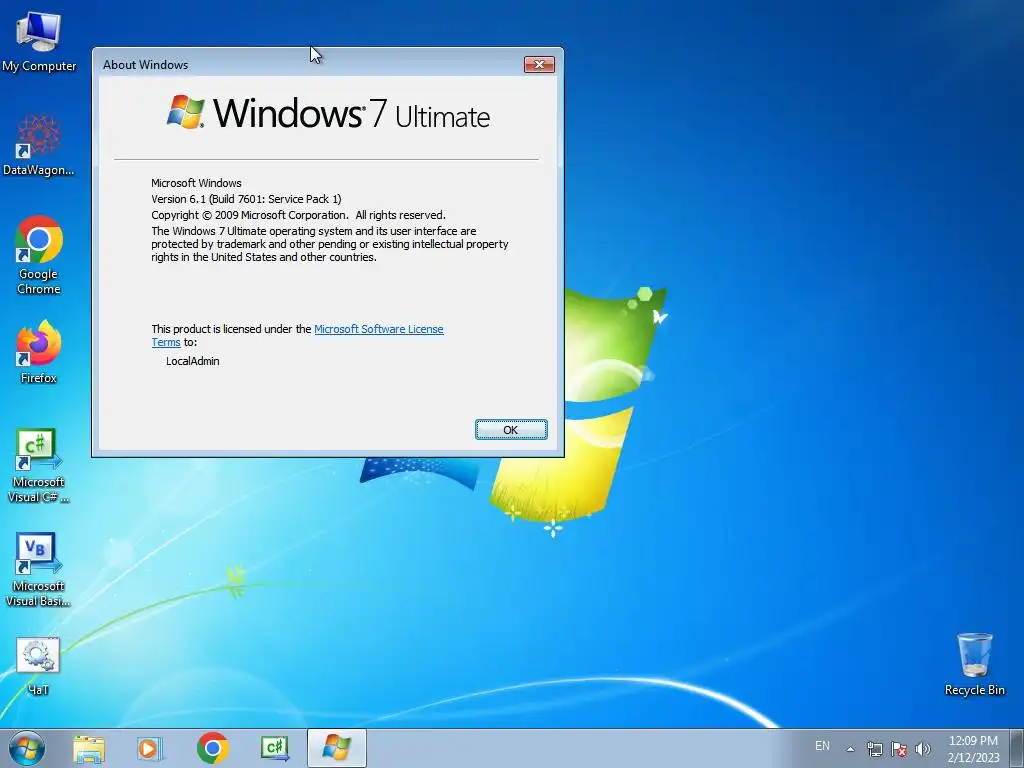Click the Copyright 2009 Microsoft text
The width and height of the screenshot is (1024, 768).
coord(298,215)
